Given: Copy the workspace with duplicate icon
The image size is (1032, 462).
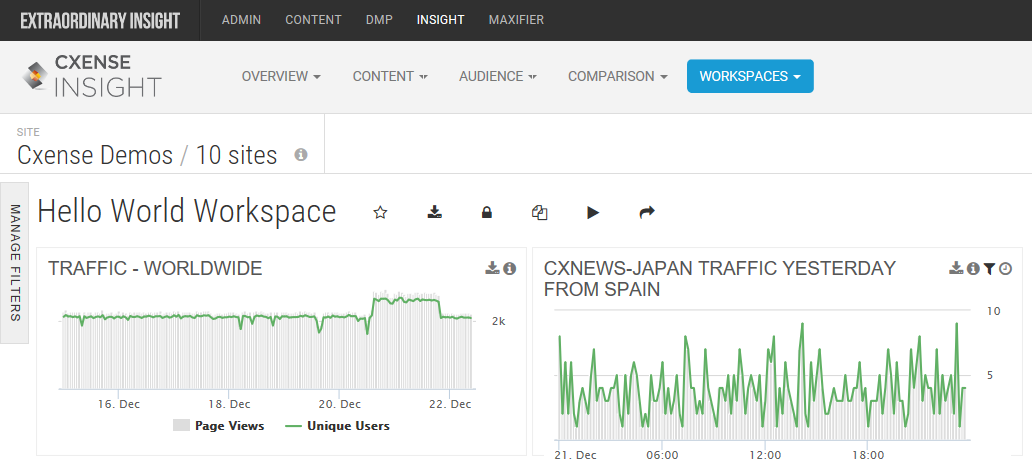Looking at the screenshot, I should [x=540, y=213].
